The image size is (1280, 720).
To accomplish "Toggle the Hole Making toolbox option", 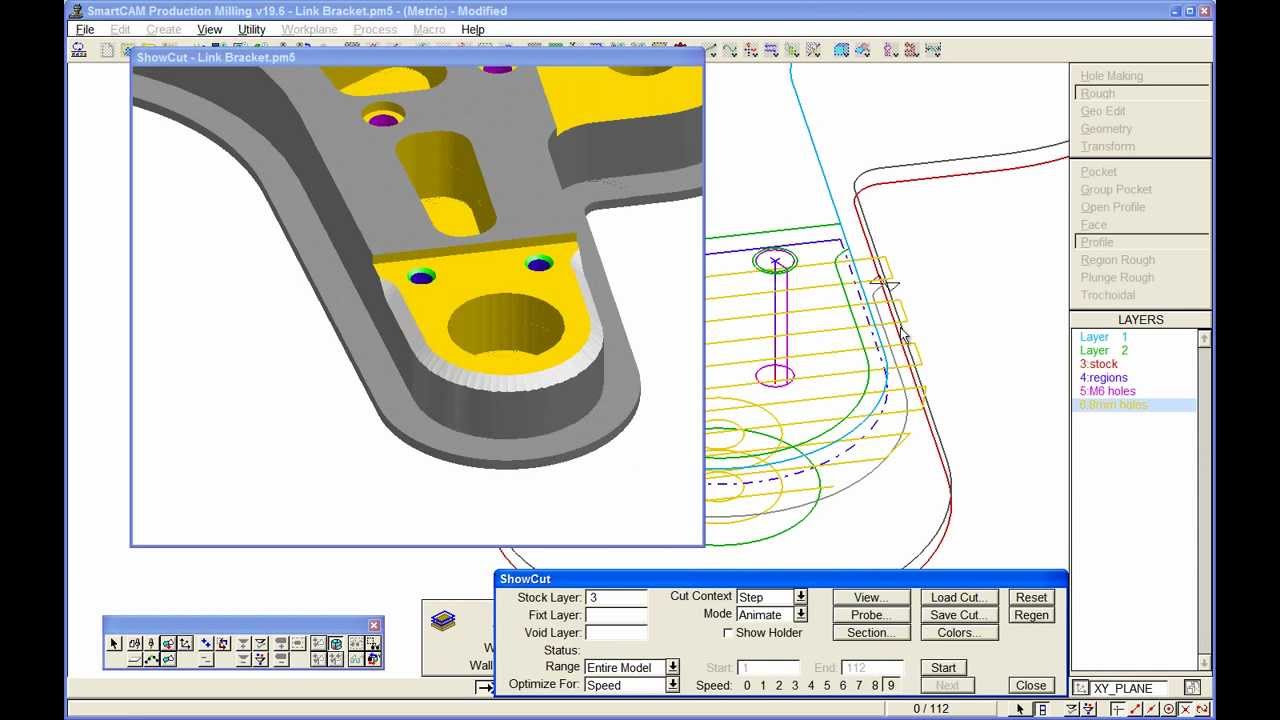I will click(x=1111, y=76).
